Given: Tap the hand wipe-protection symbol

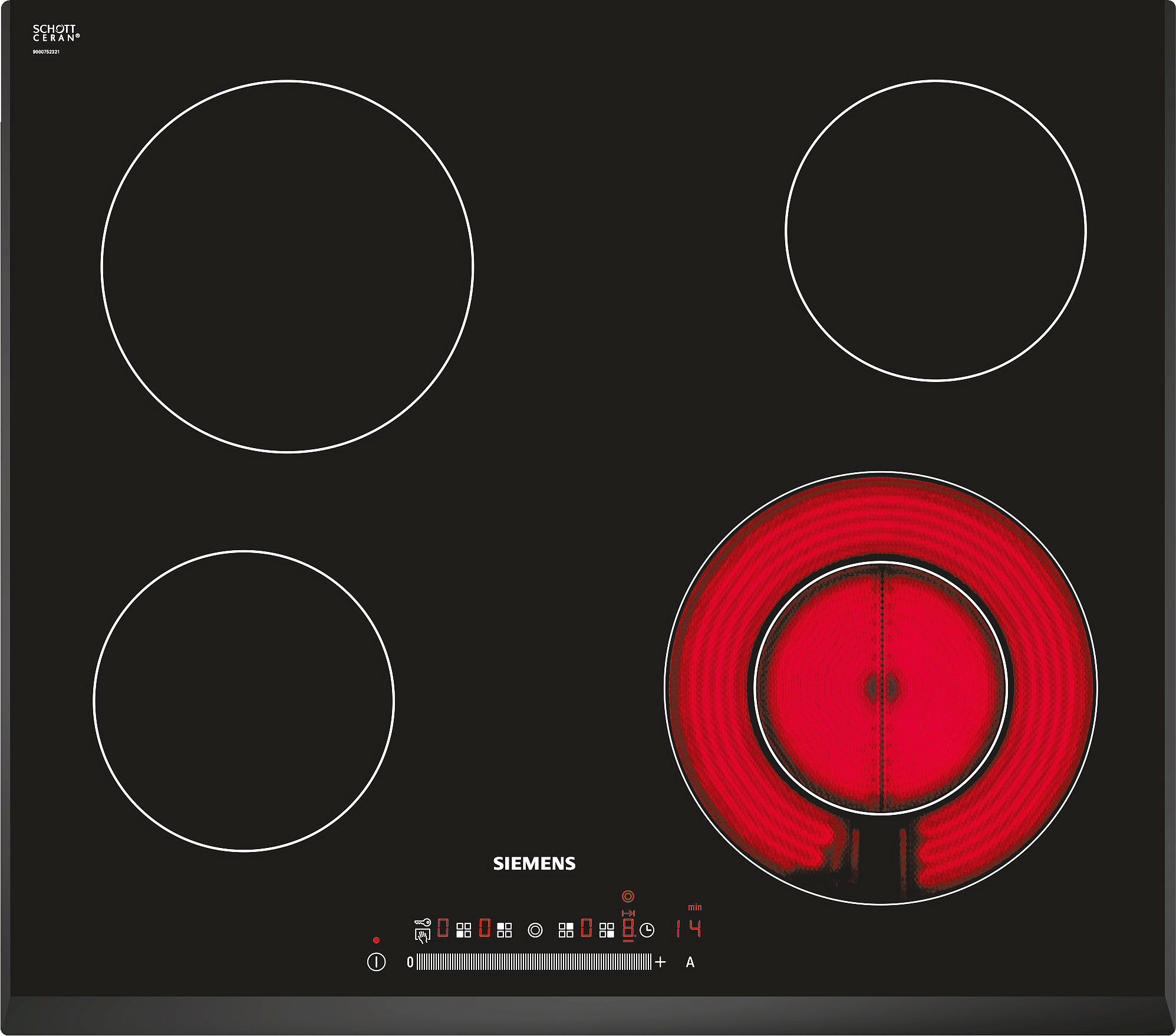Looking at the screenshot, I should (423, 936).
